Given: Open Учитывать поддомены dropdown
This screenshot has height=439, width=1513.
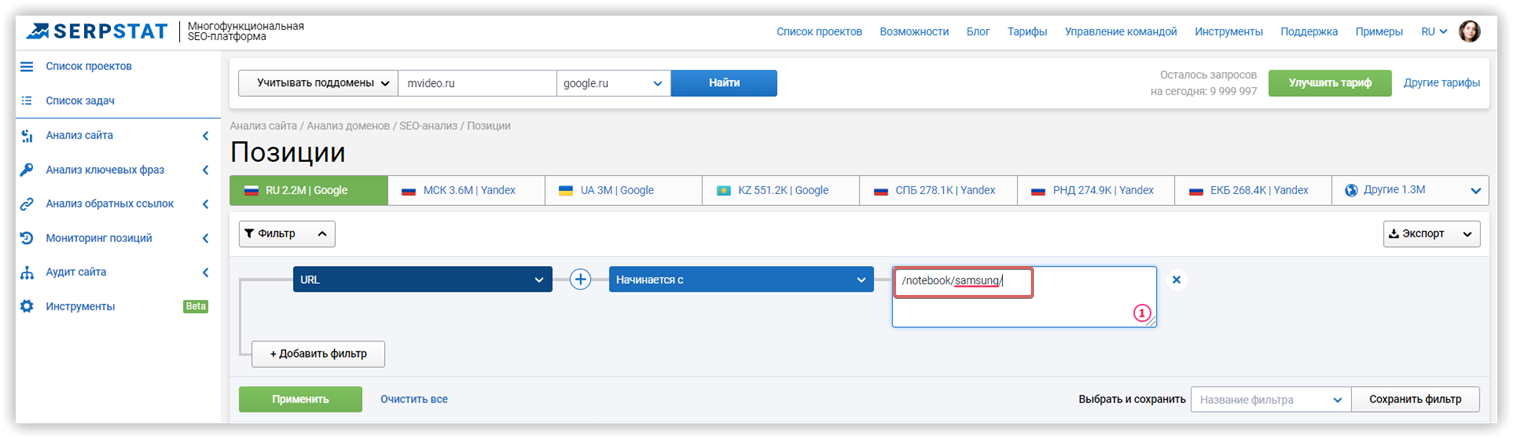Looking at the screenshot, I should coord(317,83).
